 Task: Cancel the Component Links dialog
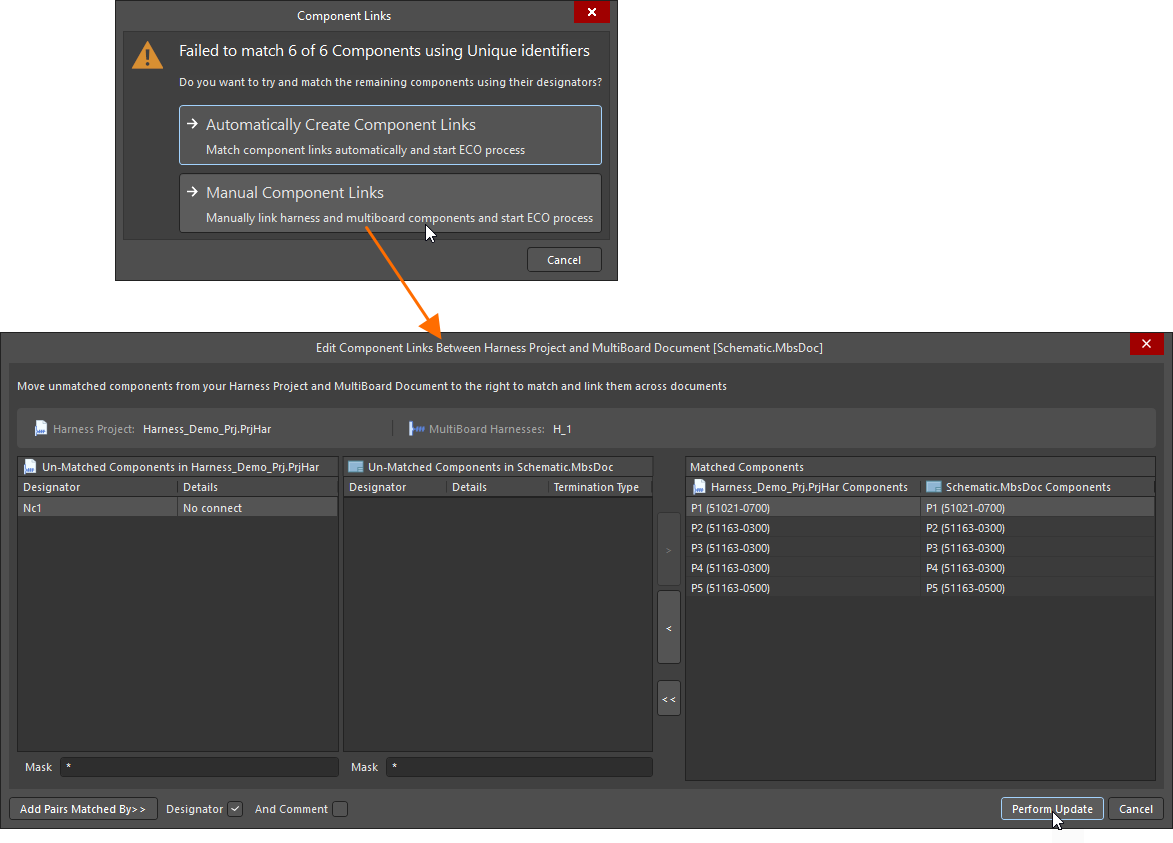[x=564, y=260]
